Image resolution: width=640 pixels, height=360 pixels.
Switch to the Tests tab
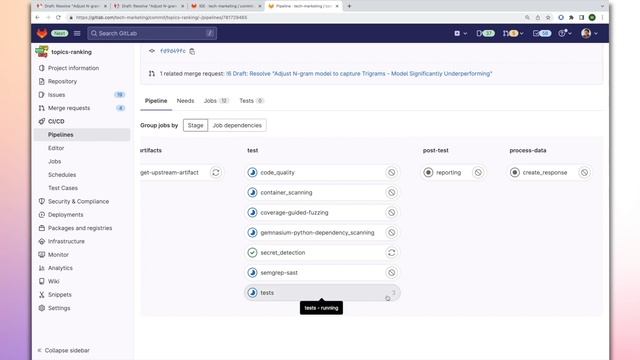pos(251,101)
